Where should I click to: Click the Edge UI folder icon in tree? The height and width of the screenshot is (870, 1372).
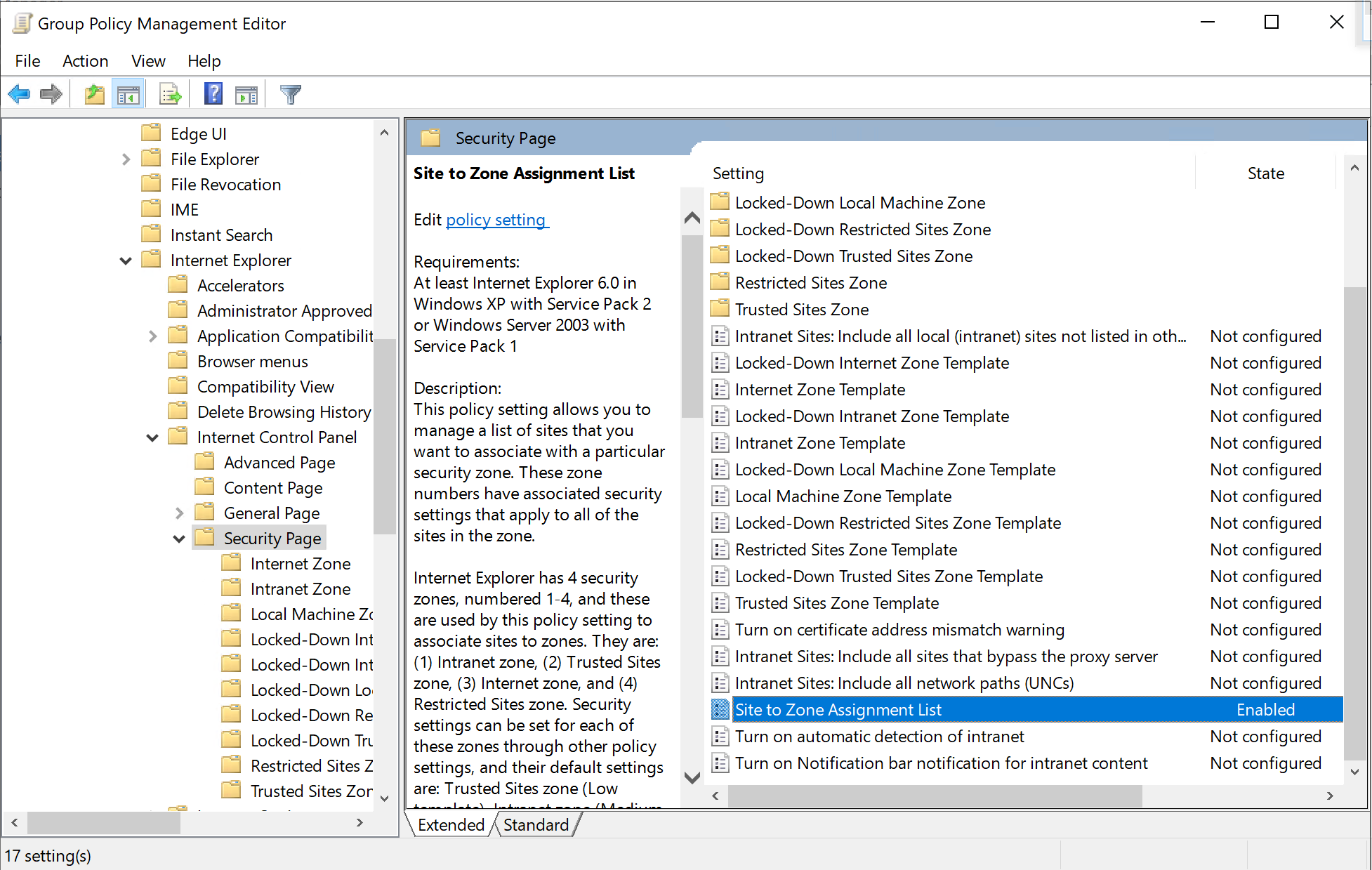pos(151,133)
